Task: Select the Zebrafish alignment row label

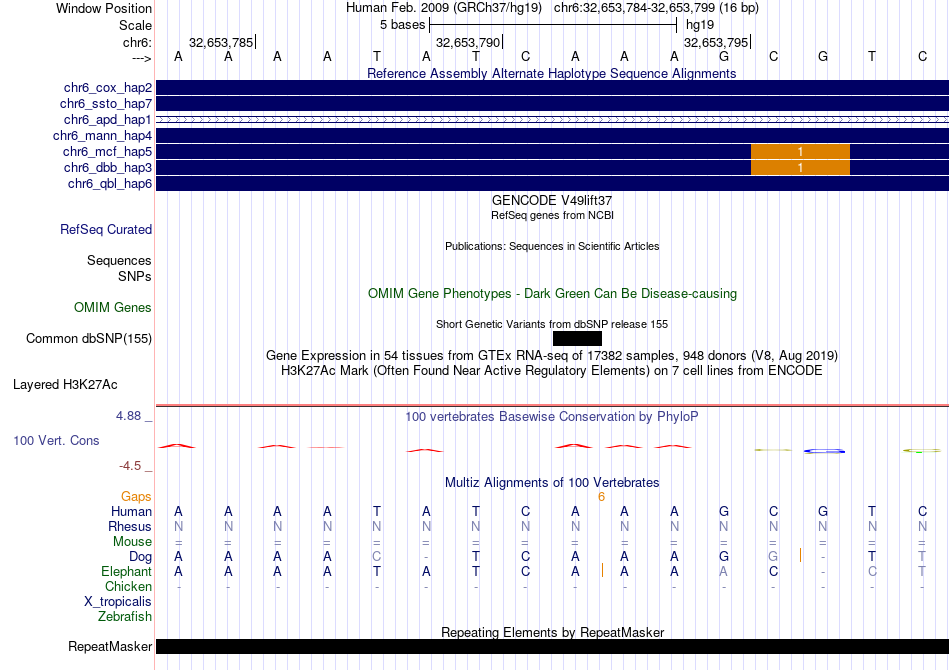Action: pos(125,617)
